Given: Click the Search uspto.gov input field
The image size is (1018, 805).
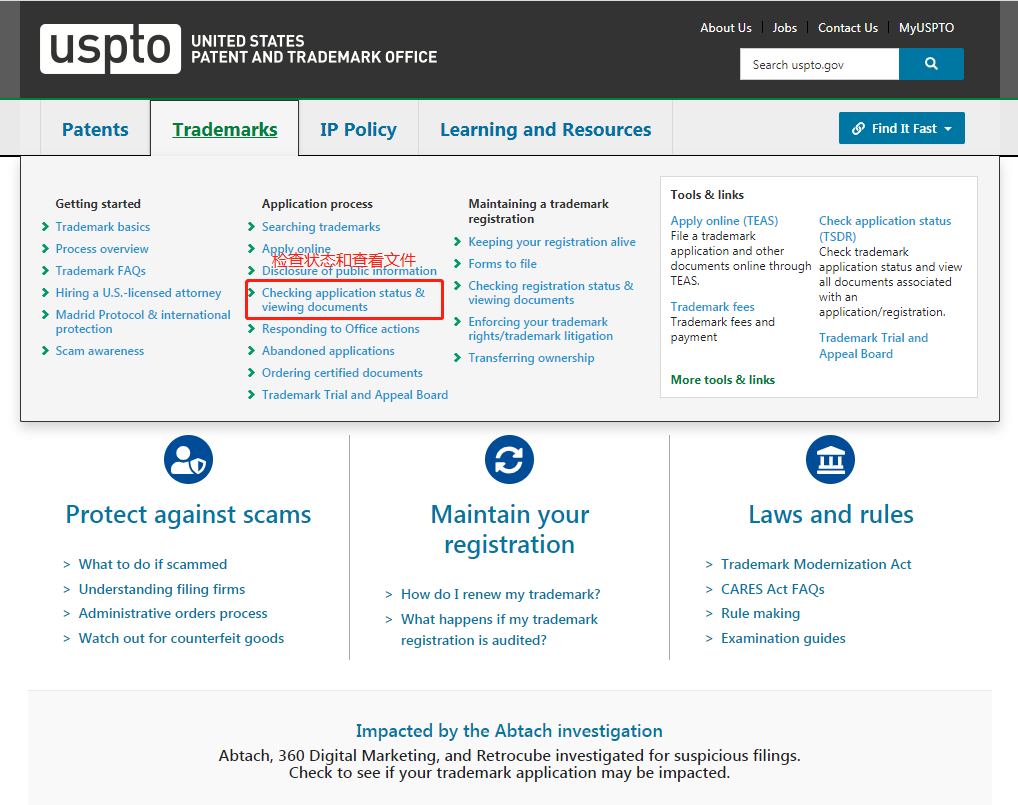Looking at the screenshot, I should (819, 64).
